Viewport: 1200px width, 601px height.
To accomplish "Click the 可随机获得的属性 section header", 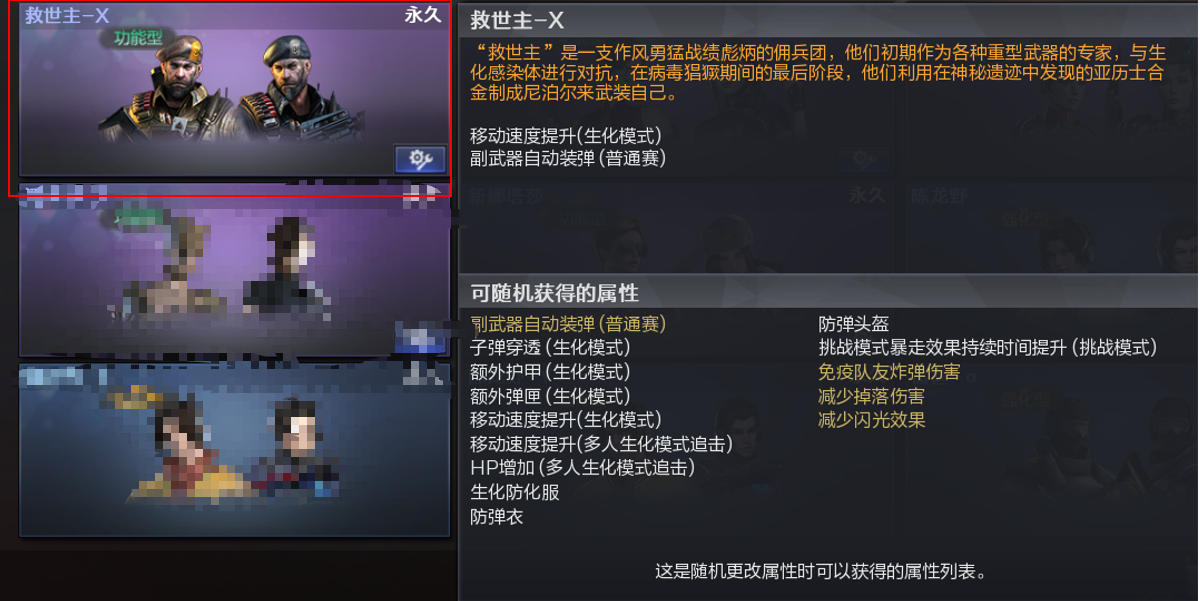I will 554,293.
